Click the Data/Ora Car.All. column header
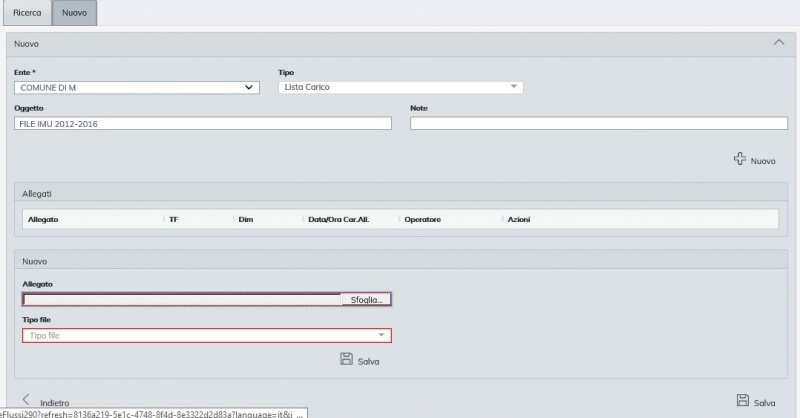 pyautogui.click(x=339, y=219)
